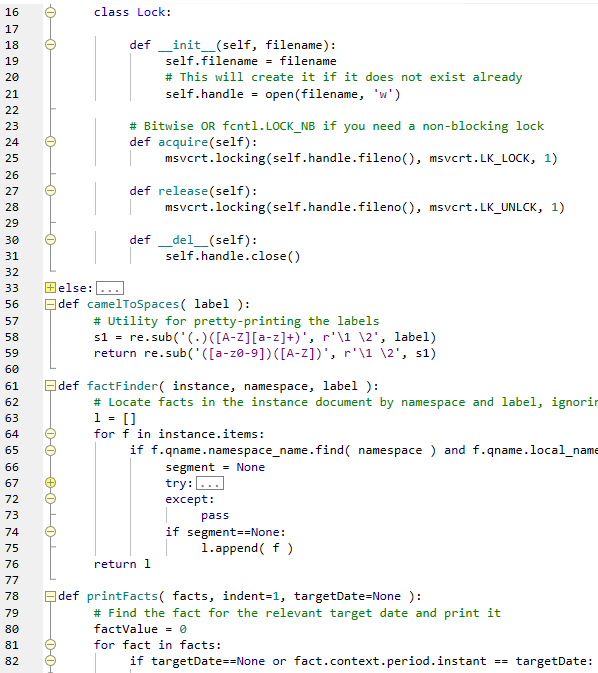Click 'msvcrt.LK_UNLCK' constant
Screen dimensions: 598x673
point(483,207)
